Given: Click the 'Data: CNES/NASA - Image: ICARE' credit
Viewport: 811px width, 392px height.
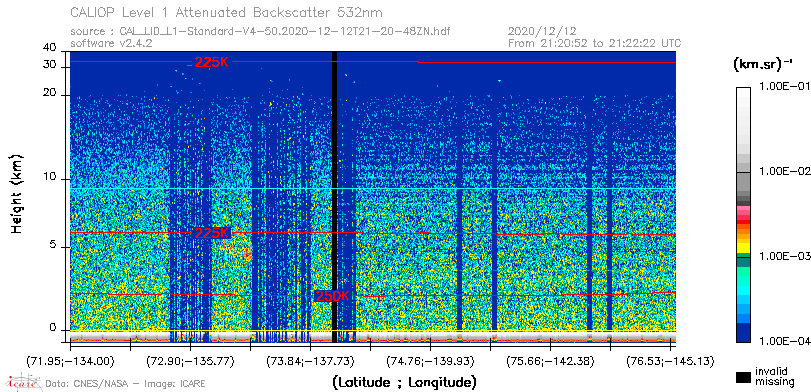Looking at the screenshot, I should (126, 384).
